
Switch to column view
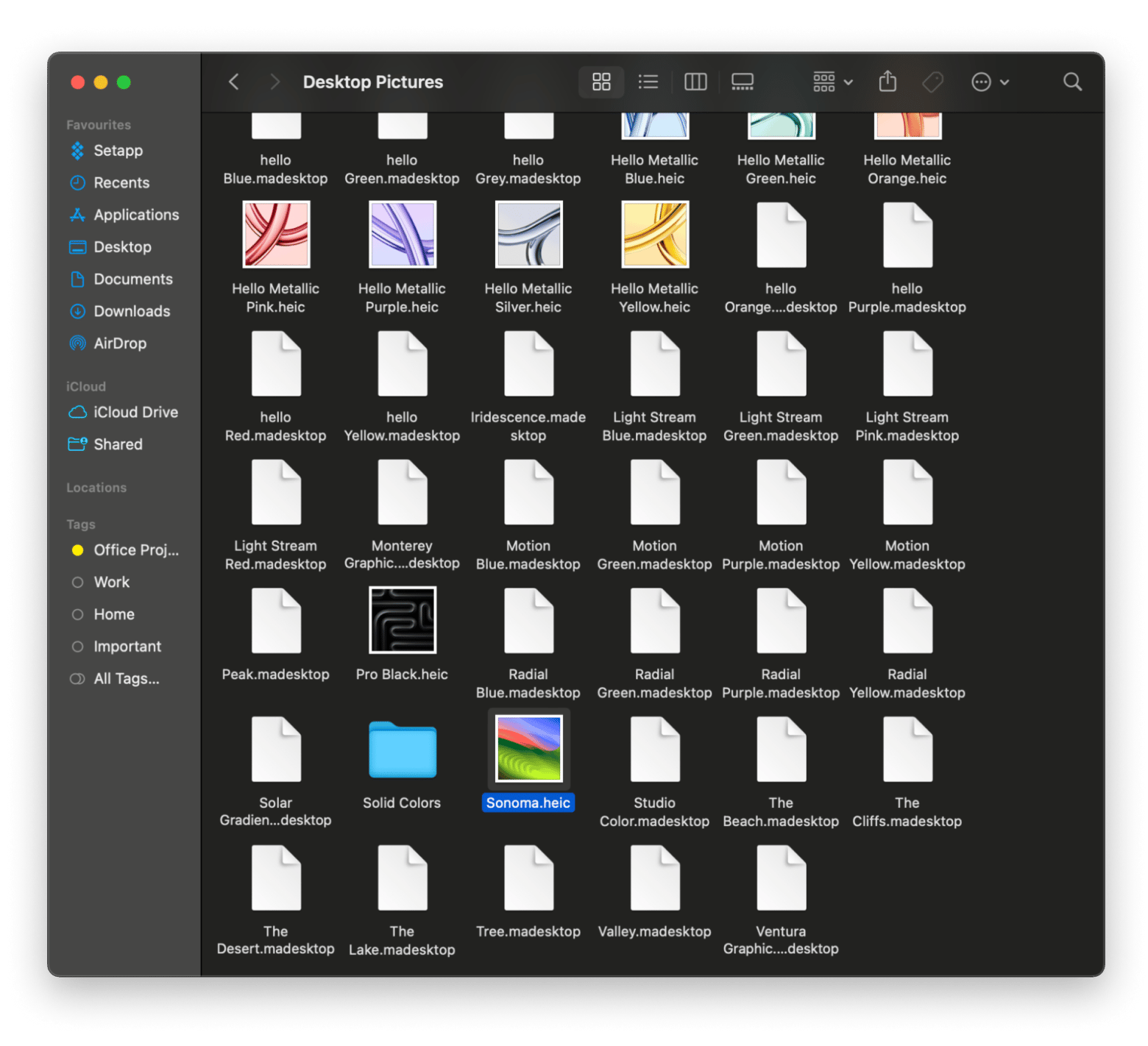[695, 82]
